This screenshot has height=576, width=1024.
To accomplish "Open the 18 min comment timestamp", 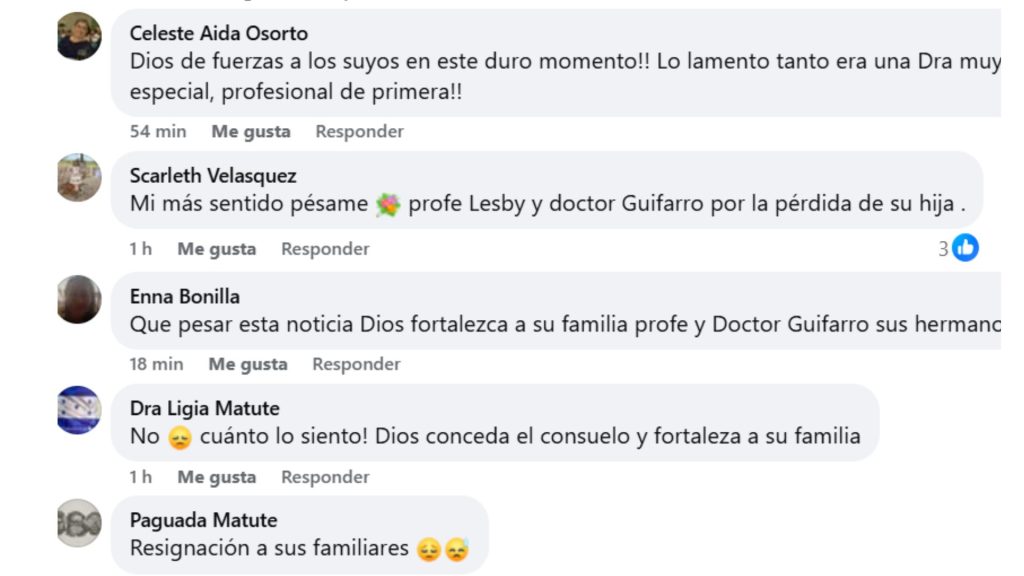I will point(155,364).
